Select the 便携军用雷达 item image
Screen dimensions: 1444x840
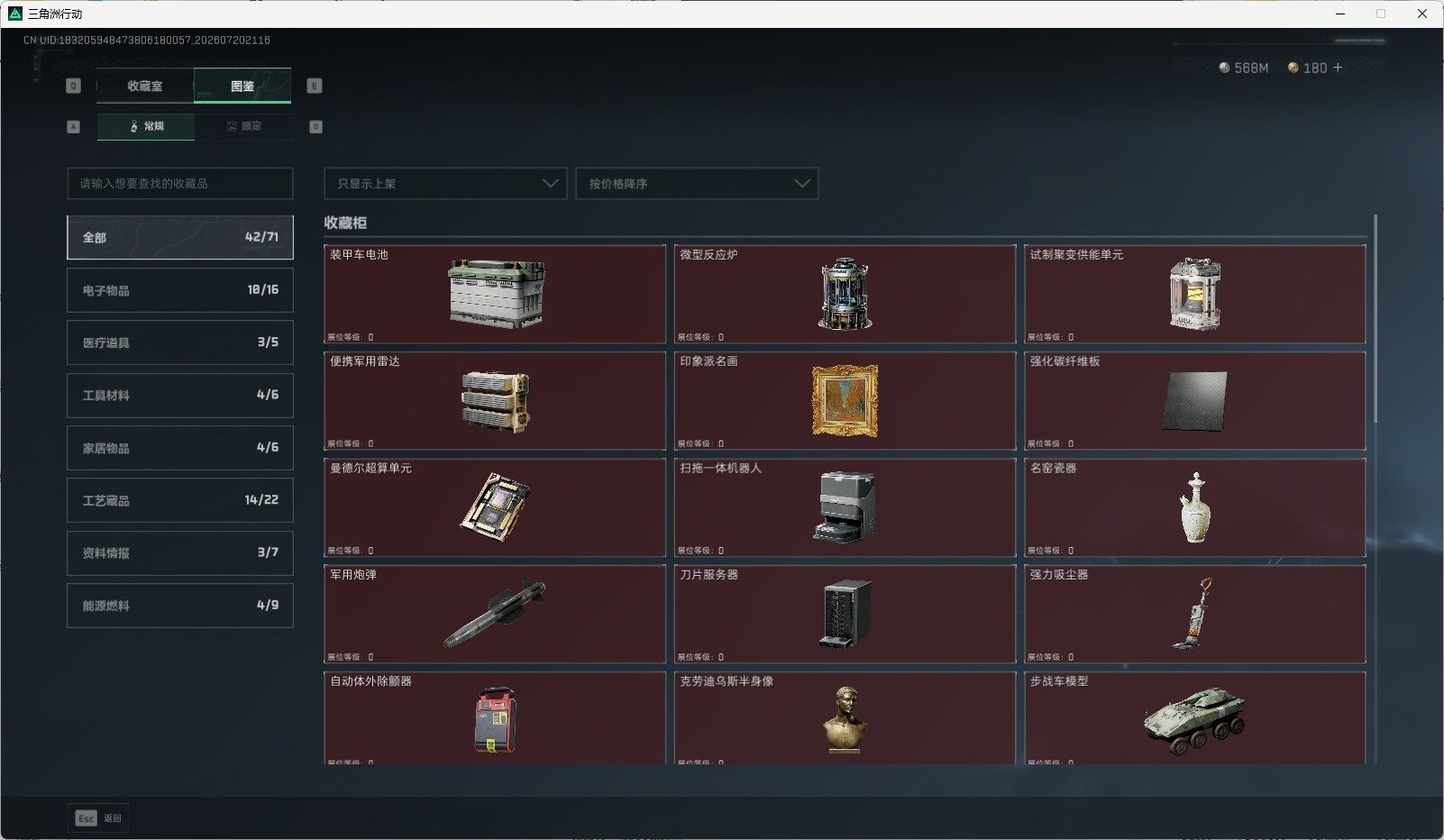(x=495, y=401)
